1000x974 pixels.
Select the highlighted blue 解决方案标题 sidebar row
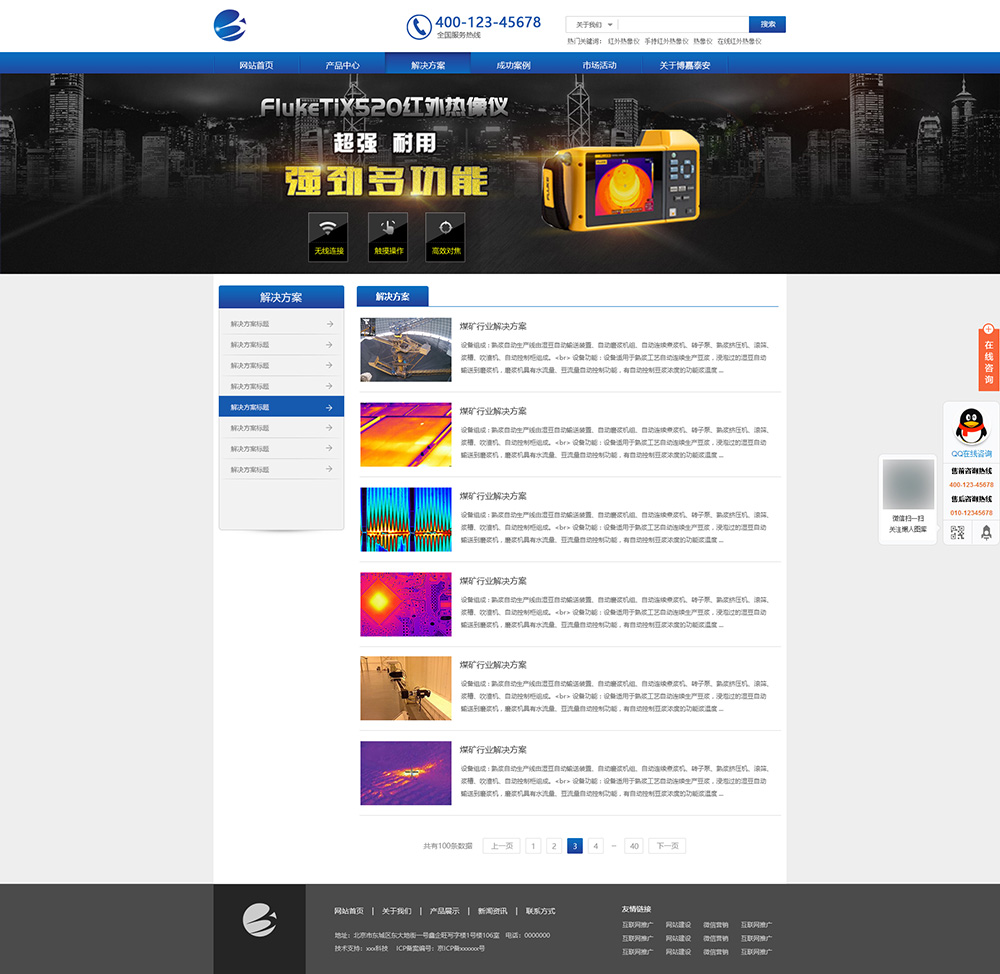tap(281, 407)
